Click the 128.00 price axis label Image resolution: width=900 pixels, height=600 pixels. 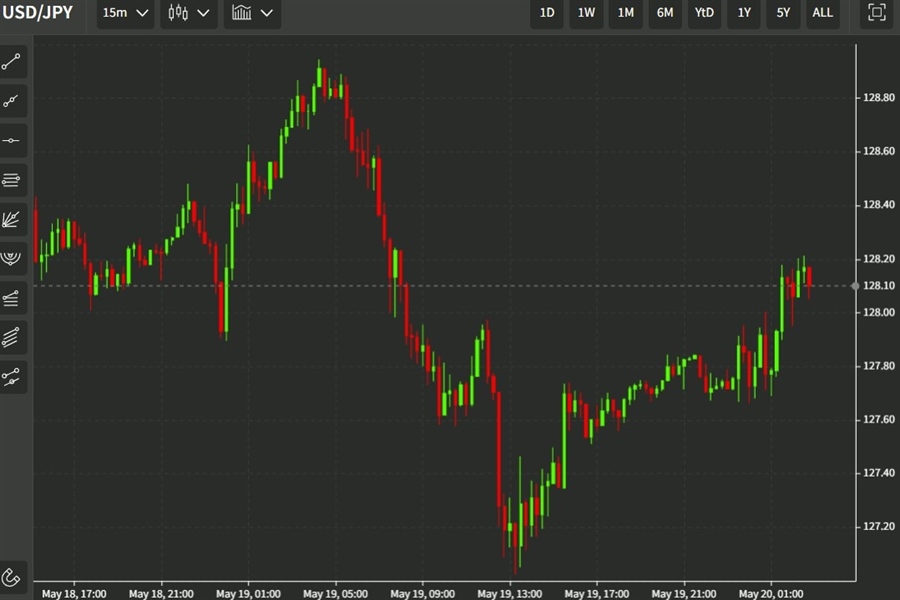(x=879, y=312)
